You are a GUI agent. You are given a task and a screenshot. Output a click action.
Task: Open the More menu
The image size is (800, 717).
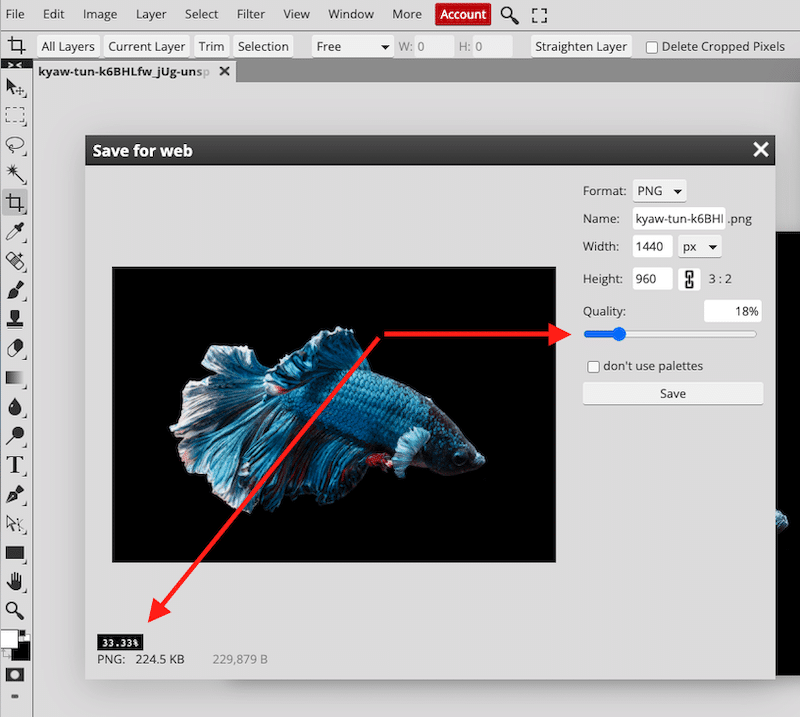(407, 14)
